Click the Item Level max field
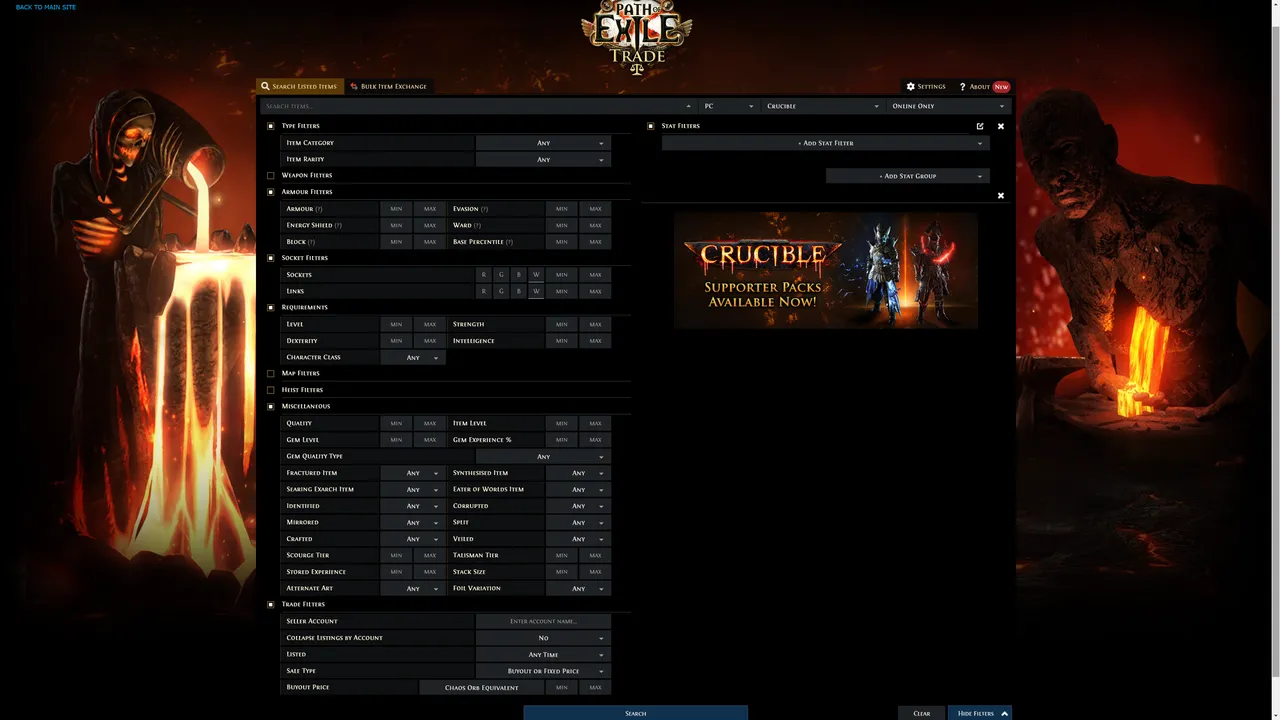 [x=595, y=423]
